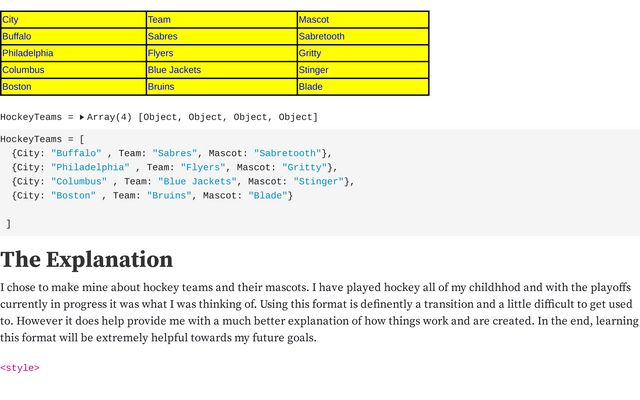Click the Blade mascot cell
Screen dimensions: 640x400
362,87
